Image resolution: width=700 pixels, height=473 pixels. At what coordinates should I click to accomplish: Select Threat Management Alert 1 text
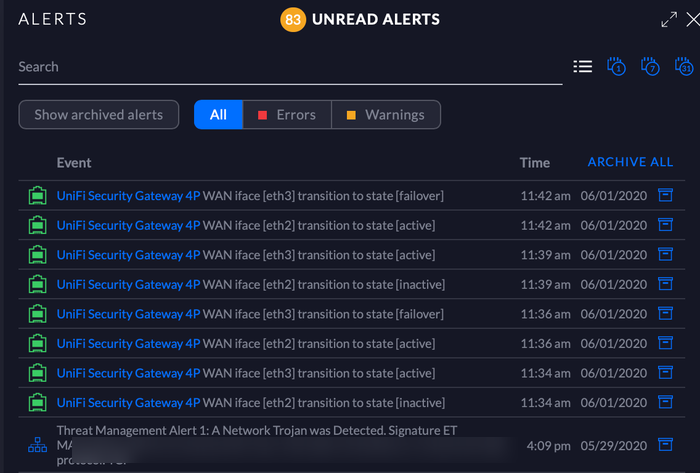tap(133, 431)
